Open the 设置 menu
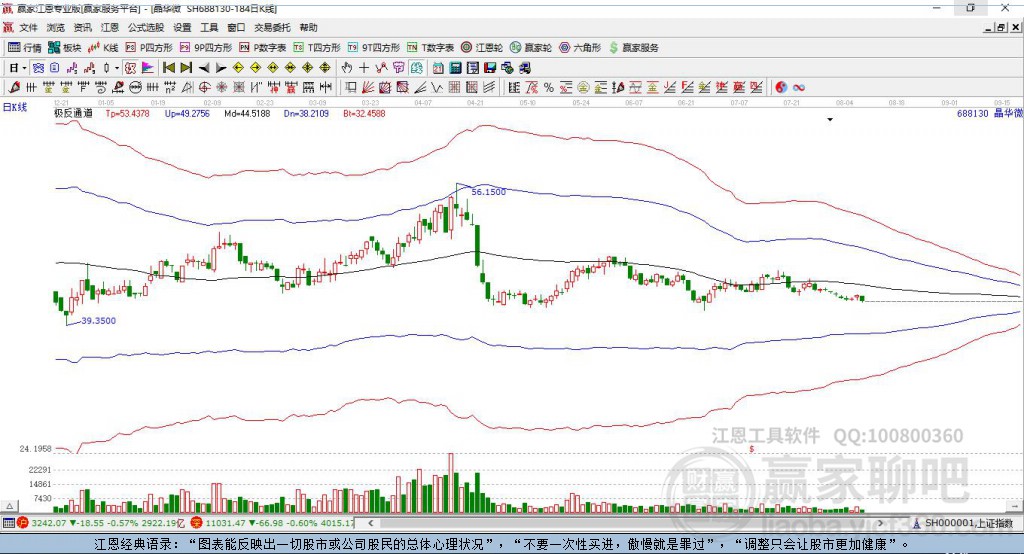 (x=182, y=27)
